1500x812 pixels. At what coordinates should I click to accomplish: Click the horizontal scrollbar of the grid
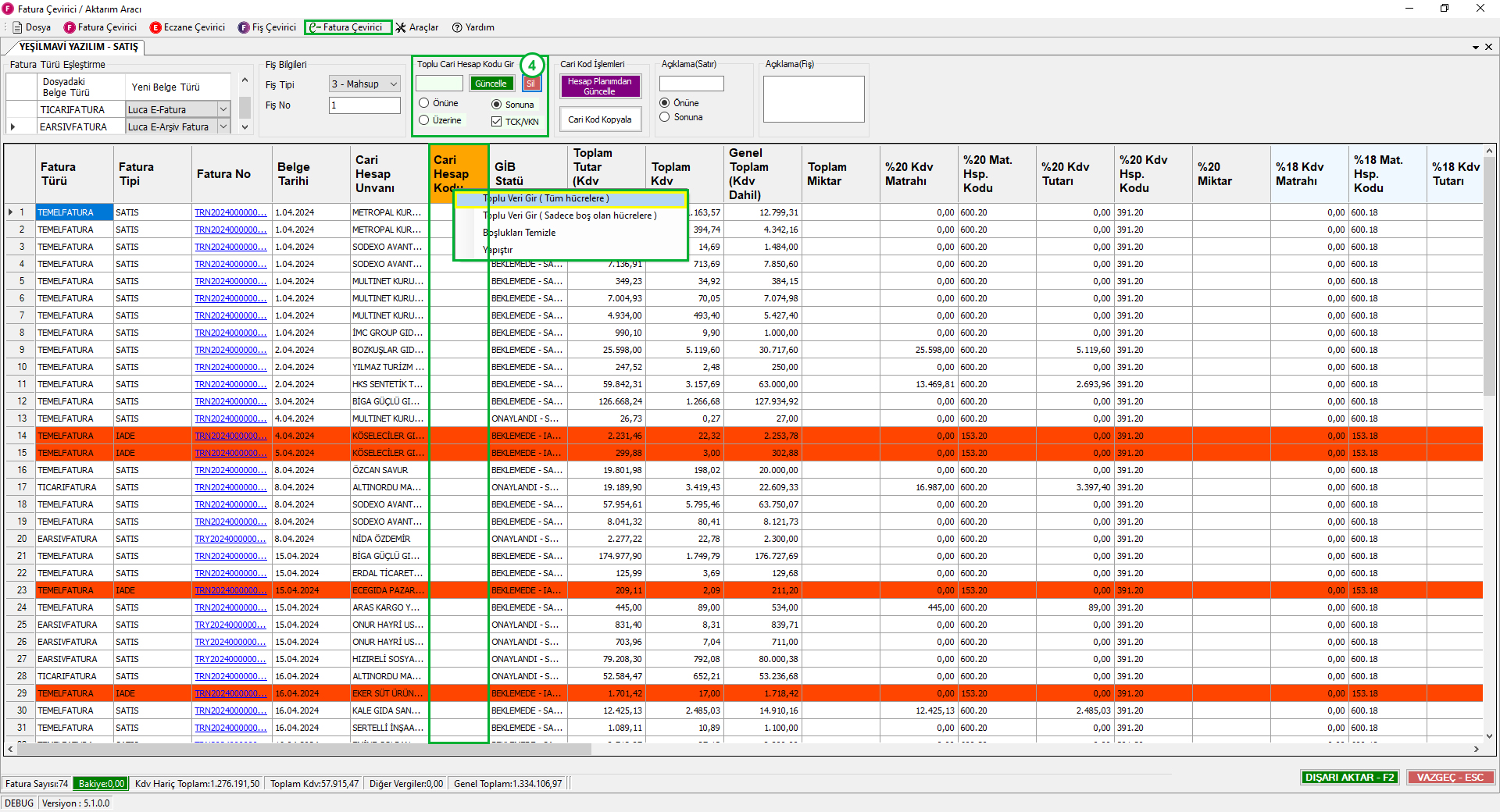click(303, 749)
